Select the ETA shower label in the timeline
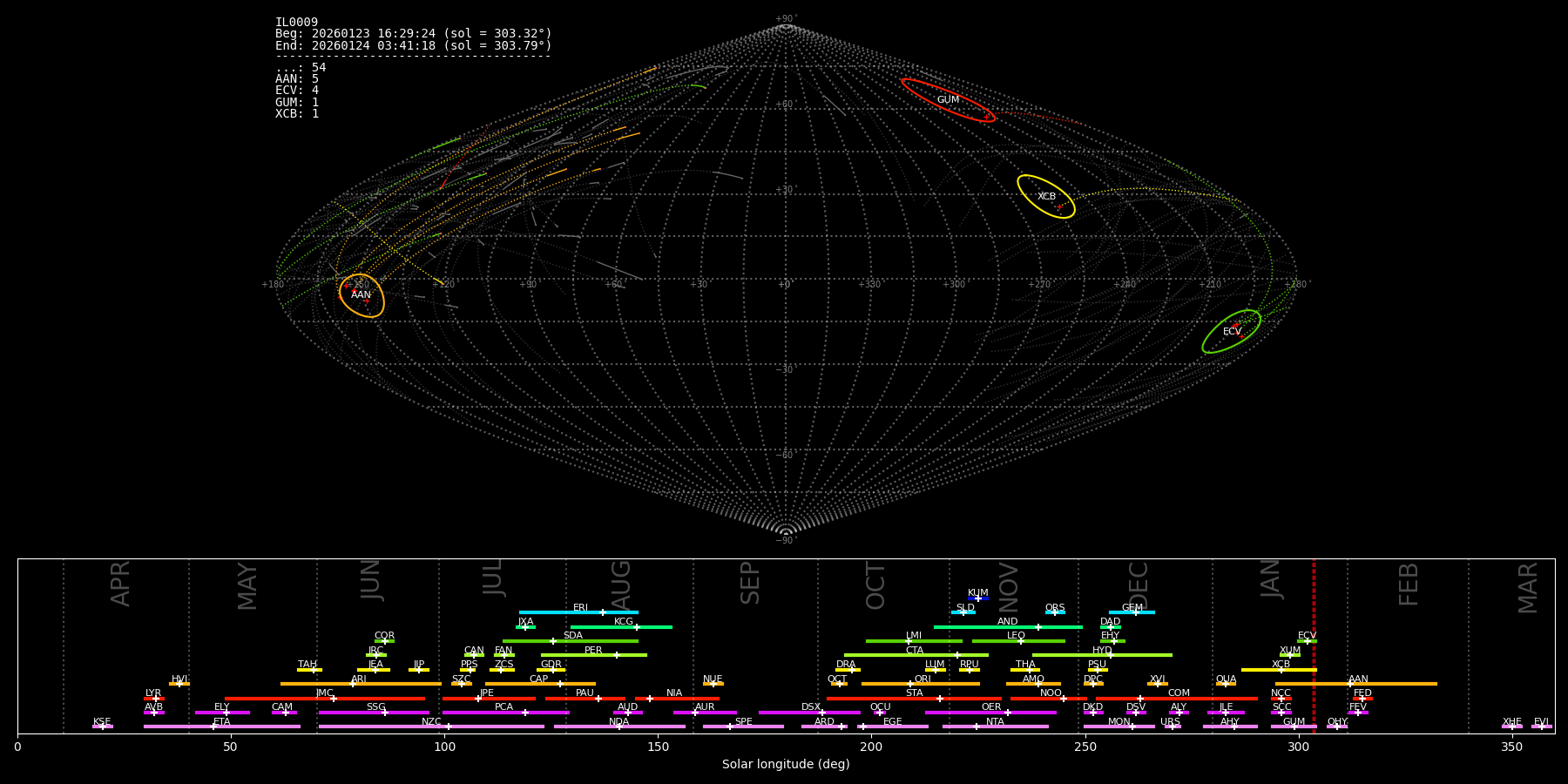1568x784 pixels. pyautogui.click(x=222, y=722)
